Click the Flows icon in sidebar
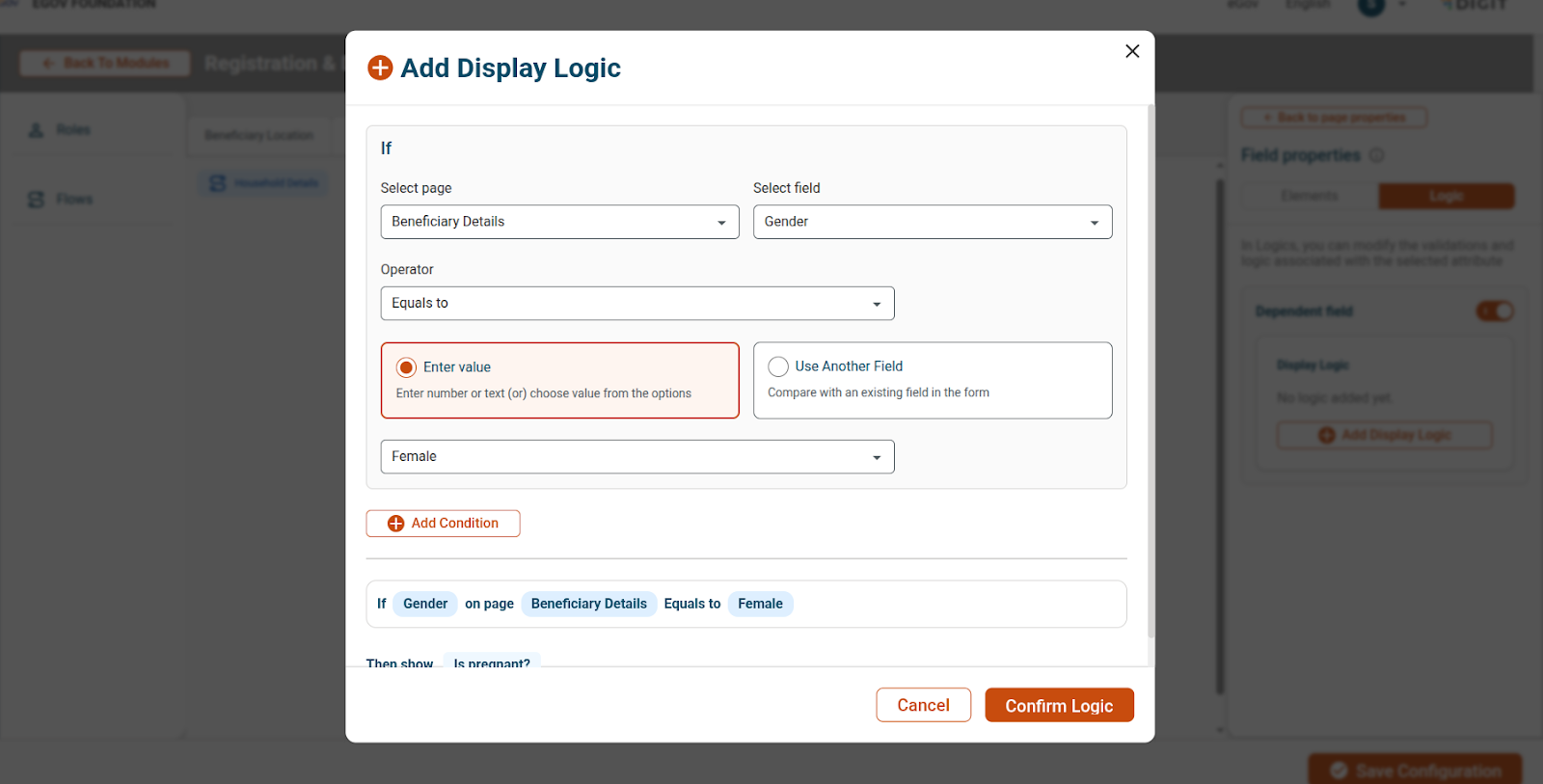 click(x=37, y=200)
